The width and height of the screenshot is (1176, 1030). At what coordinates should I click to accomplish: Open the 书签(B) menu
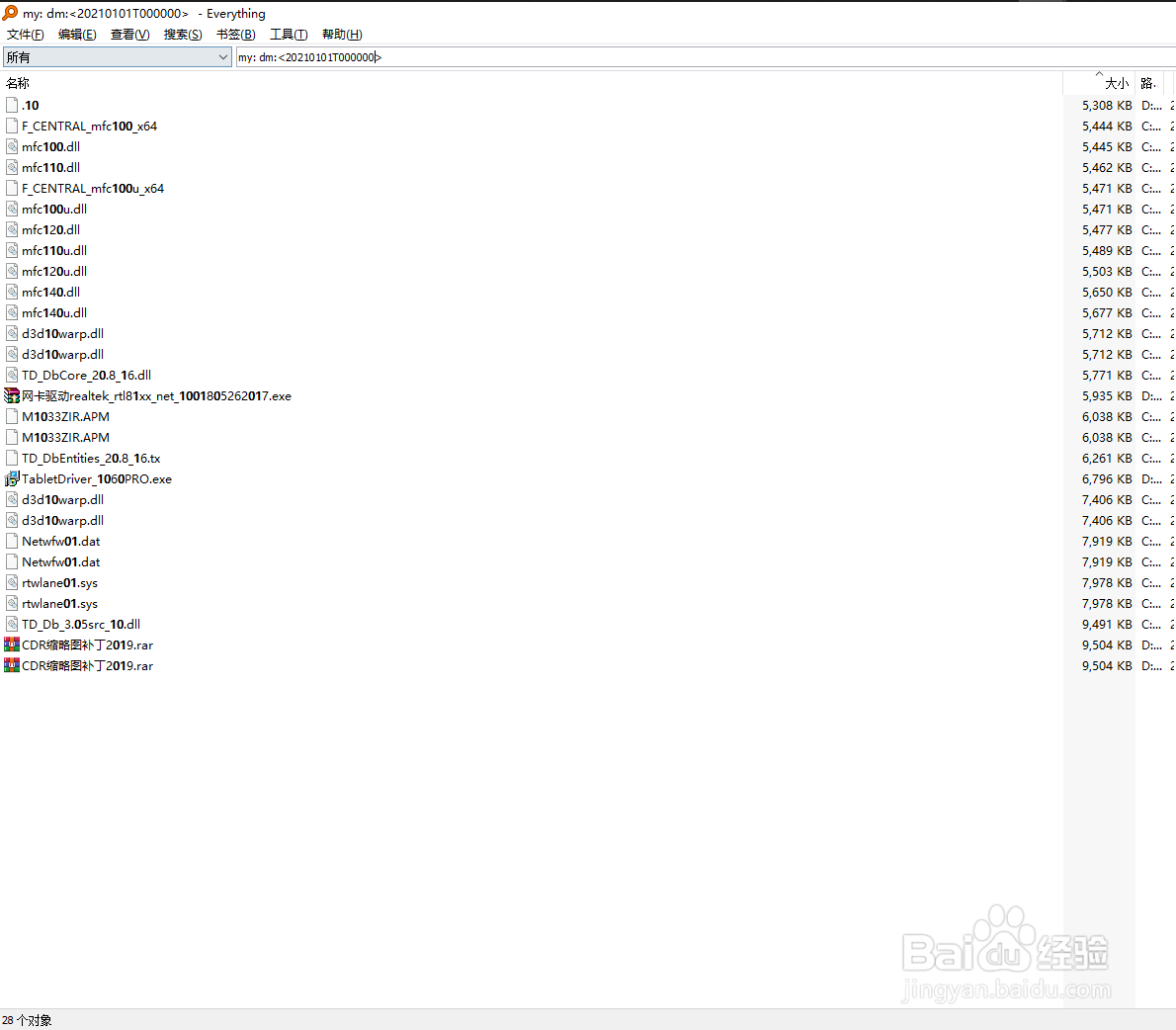coord(235,35)
